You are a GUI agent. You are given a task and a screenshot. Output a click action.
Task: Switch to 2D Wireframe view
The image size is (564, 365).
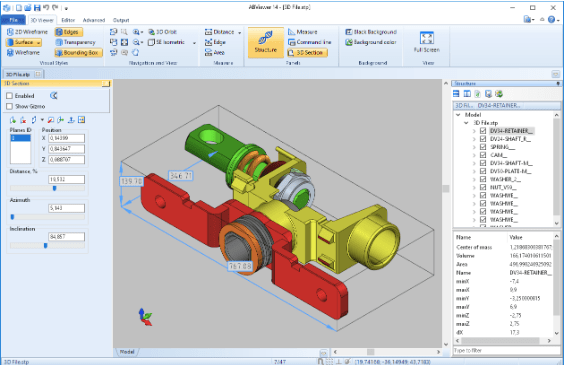click(27, 32)
